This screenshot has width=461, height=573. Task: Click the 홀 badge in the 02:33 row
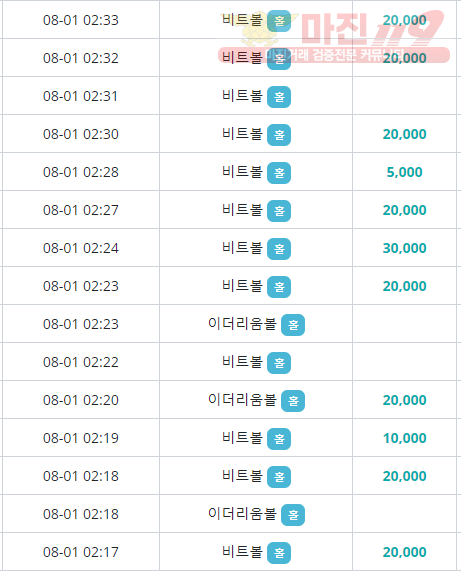click(x=279, y=21)
